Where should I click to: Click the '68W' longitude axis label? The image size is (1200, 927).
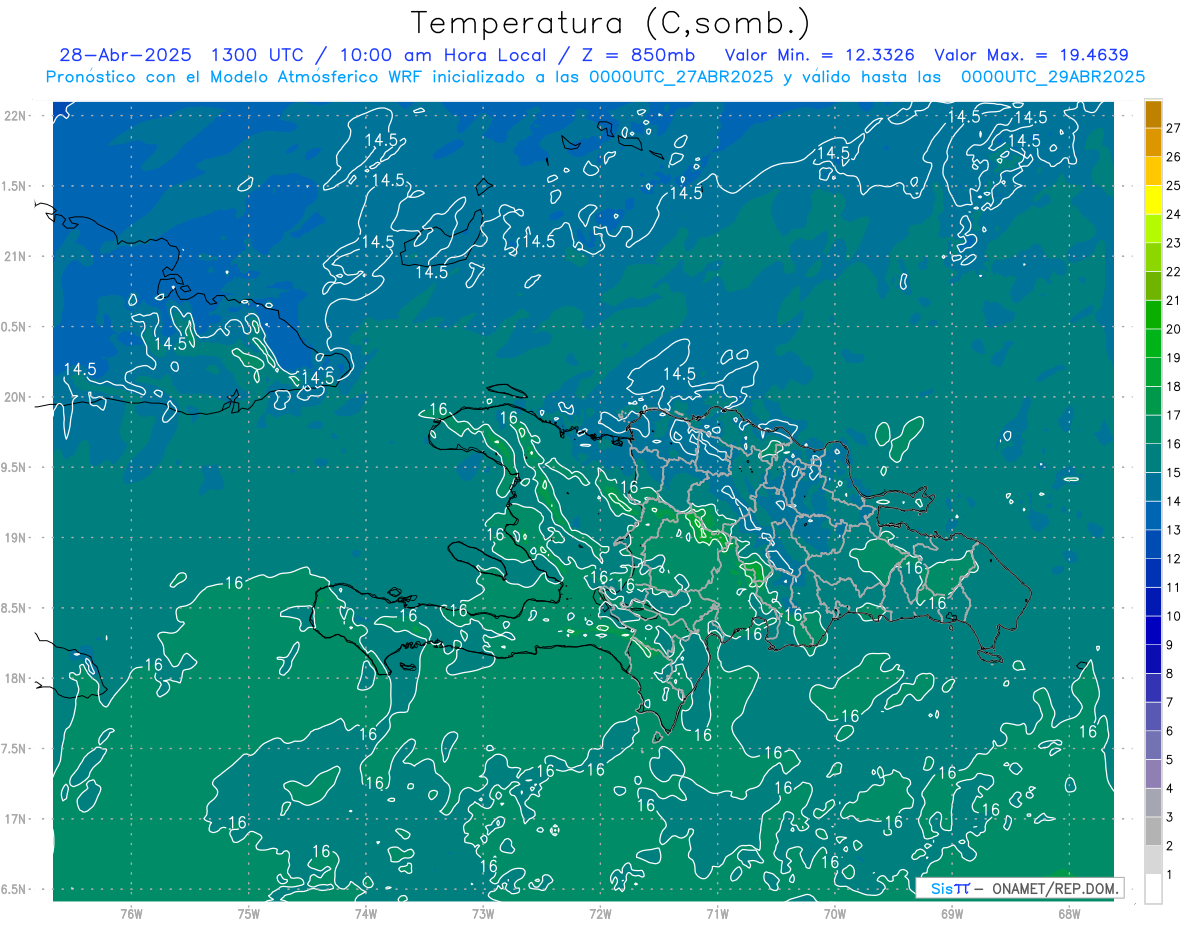tap(1069, 913)
